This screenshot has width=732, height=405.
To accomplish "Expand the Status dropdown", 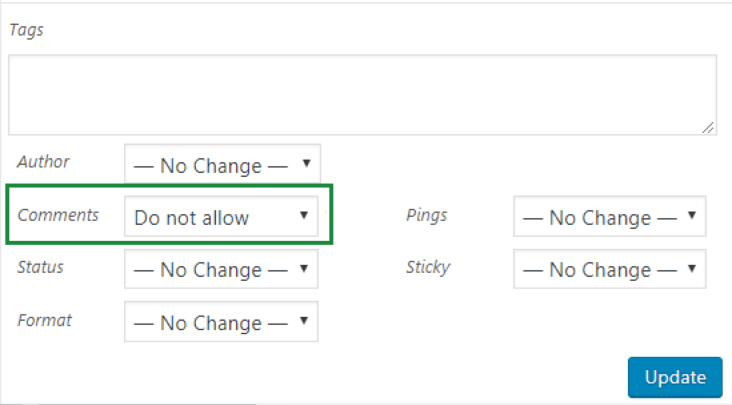I will pos(220,270).
